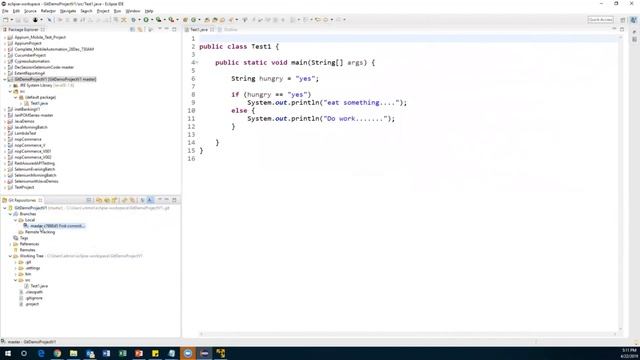Screen dimensions: 640x360
Task: Click Create new Git repository icon
Action: 115,200
